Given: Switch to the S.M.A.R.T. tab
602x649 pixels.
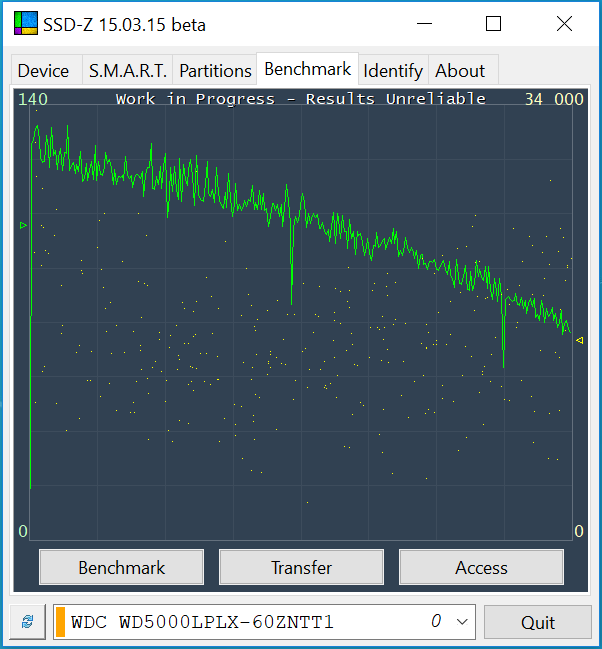Looking at the screenshot, I should pos(128,70).
